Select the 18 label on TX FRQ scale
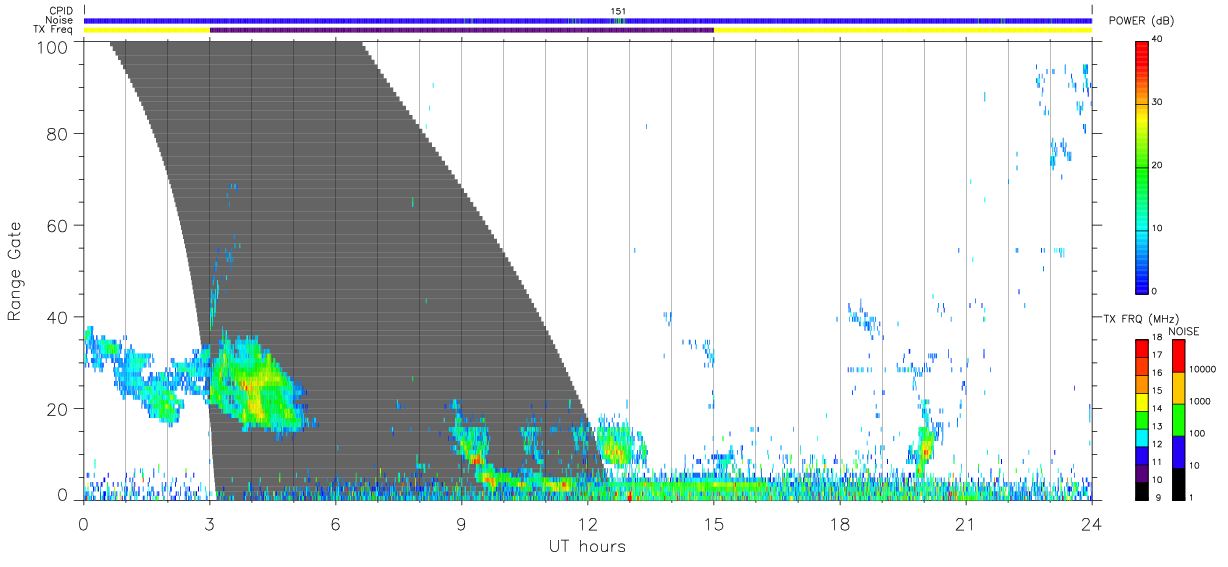The width and height of the screenshot is (1228, 567). (x=1156, y=340)
